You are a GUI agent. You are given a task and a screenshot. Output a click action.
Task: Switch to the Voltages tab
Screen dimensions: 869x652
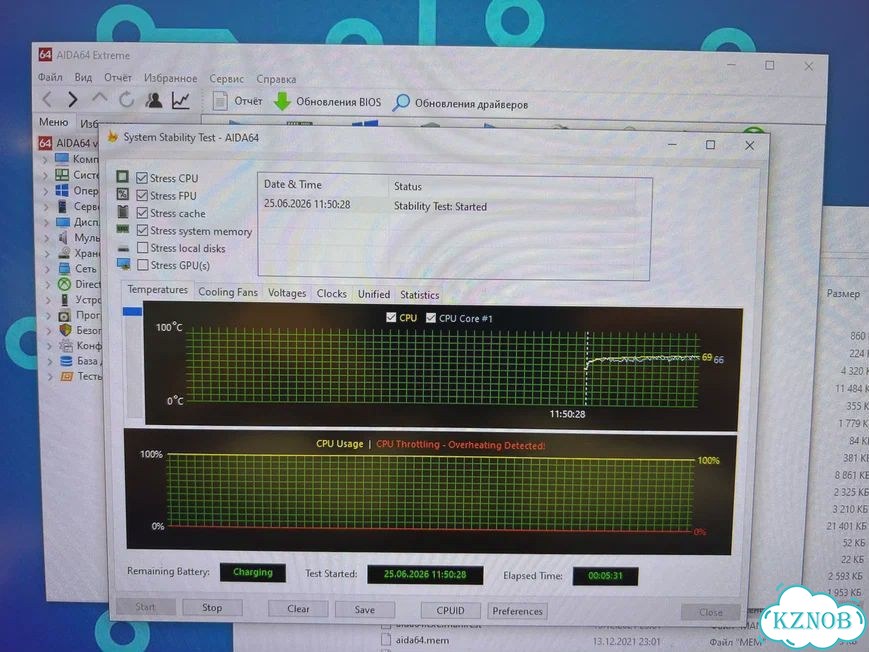tap(287, 293)
